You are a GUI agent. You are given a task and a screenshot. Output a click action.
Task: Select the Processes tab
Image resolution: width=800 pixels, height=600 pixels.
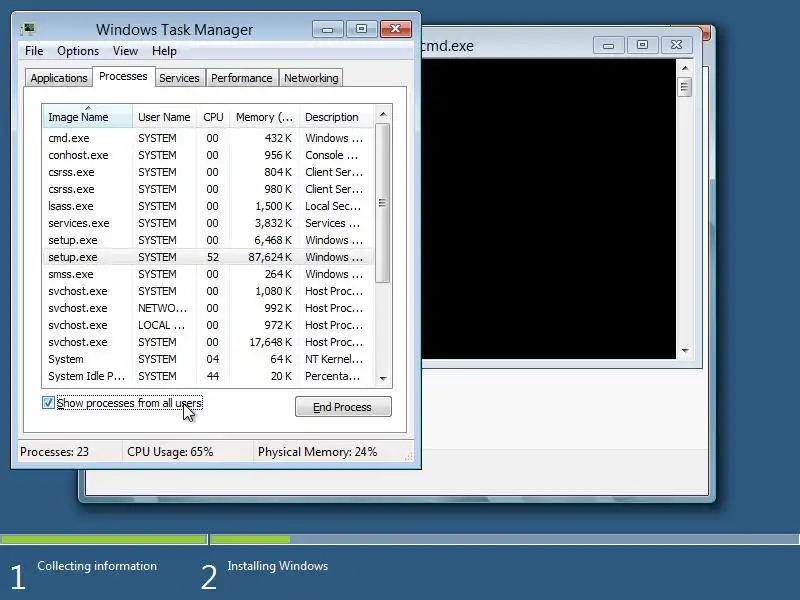click(123, 77)
